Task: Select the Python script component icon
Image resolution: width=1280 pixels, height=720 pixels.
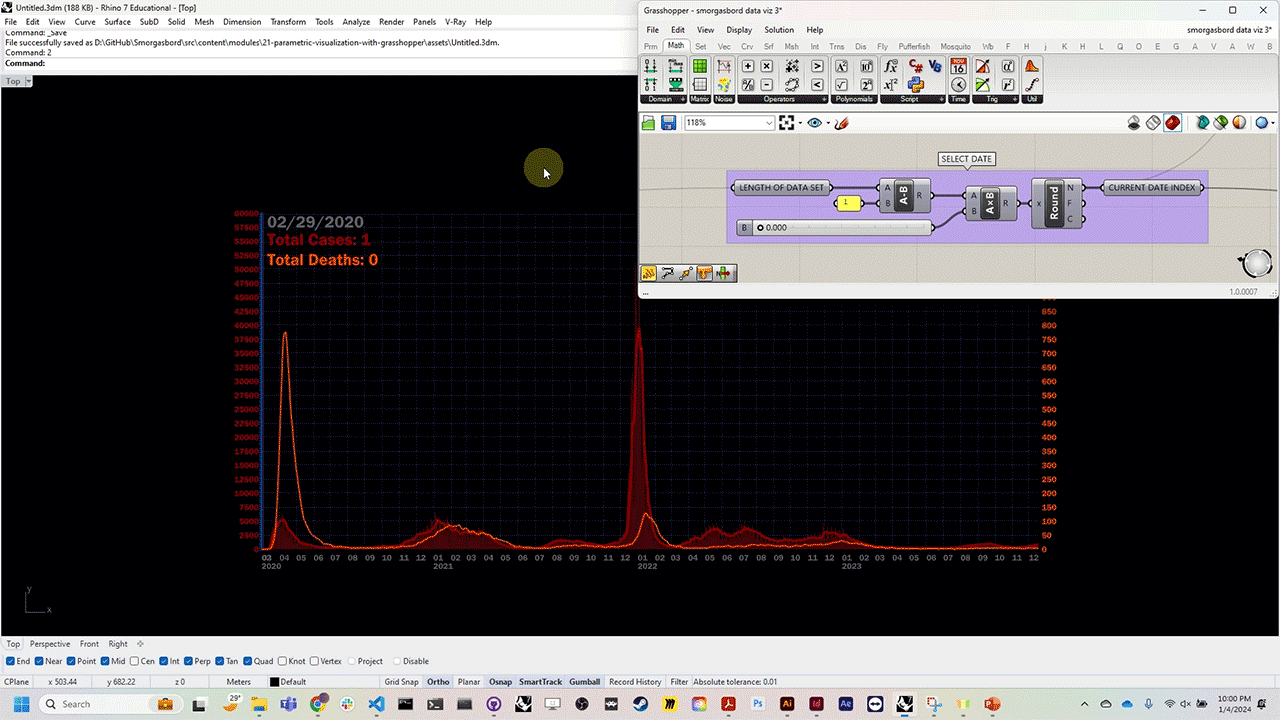Action: tap(916, 84)
